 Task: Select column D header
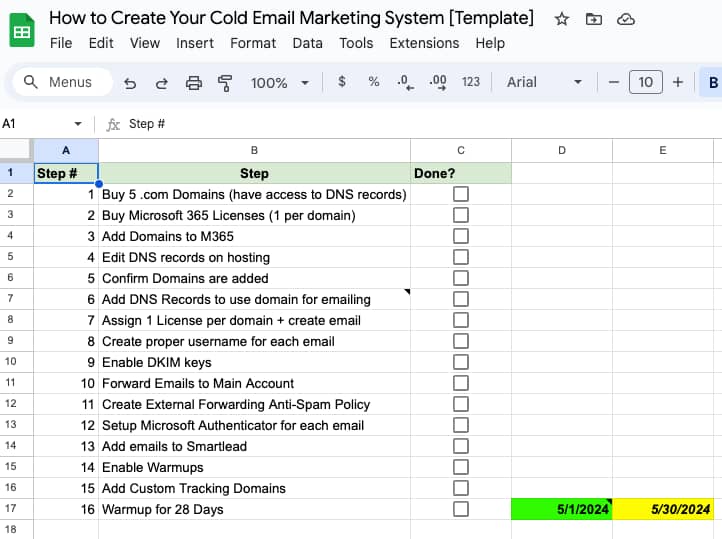click(x=562, y=151)
